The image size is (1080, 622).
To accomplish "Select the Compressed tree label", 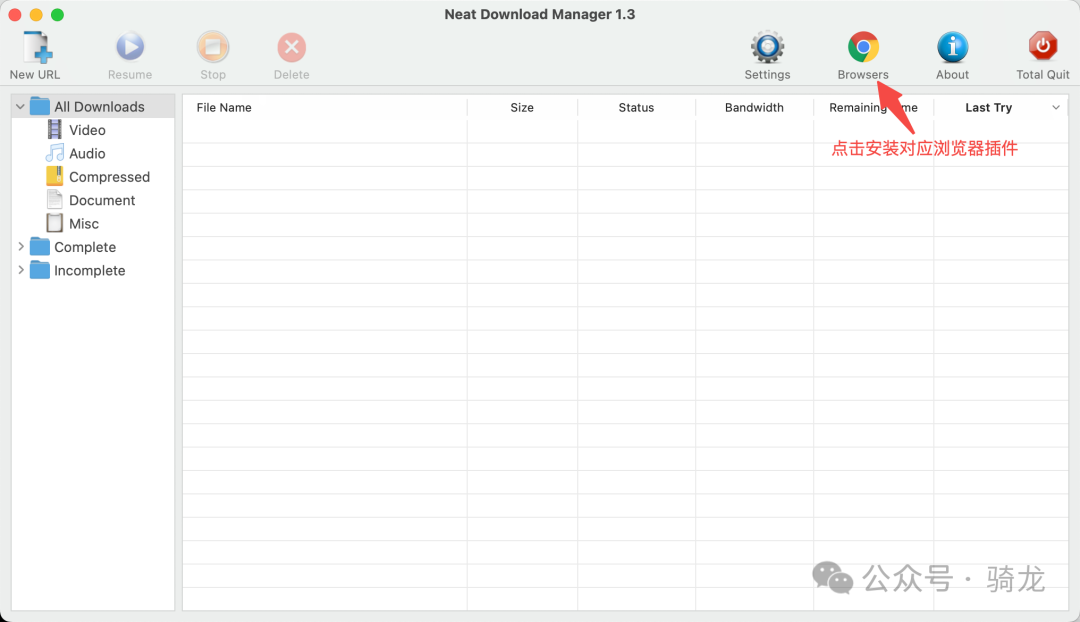I will coord(110,177).
